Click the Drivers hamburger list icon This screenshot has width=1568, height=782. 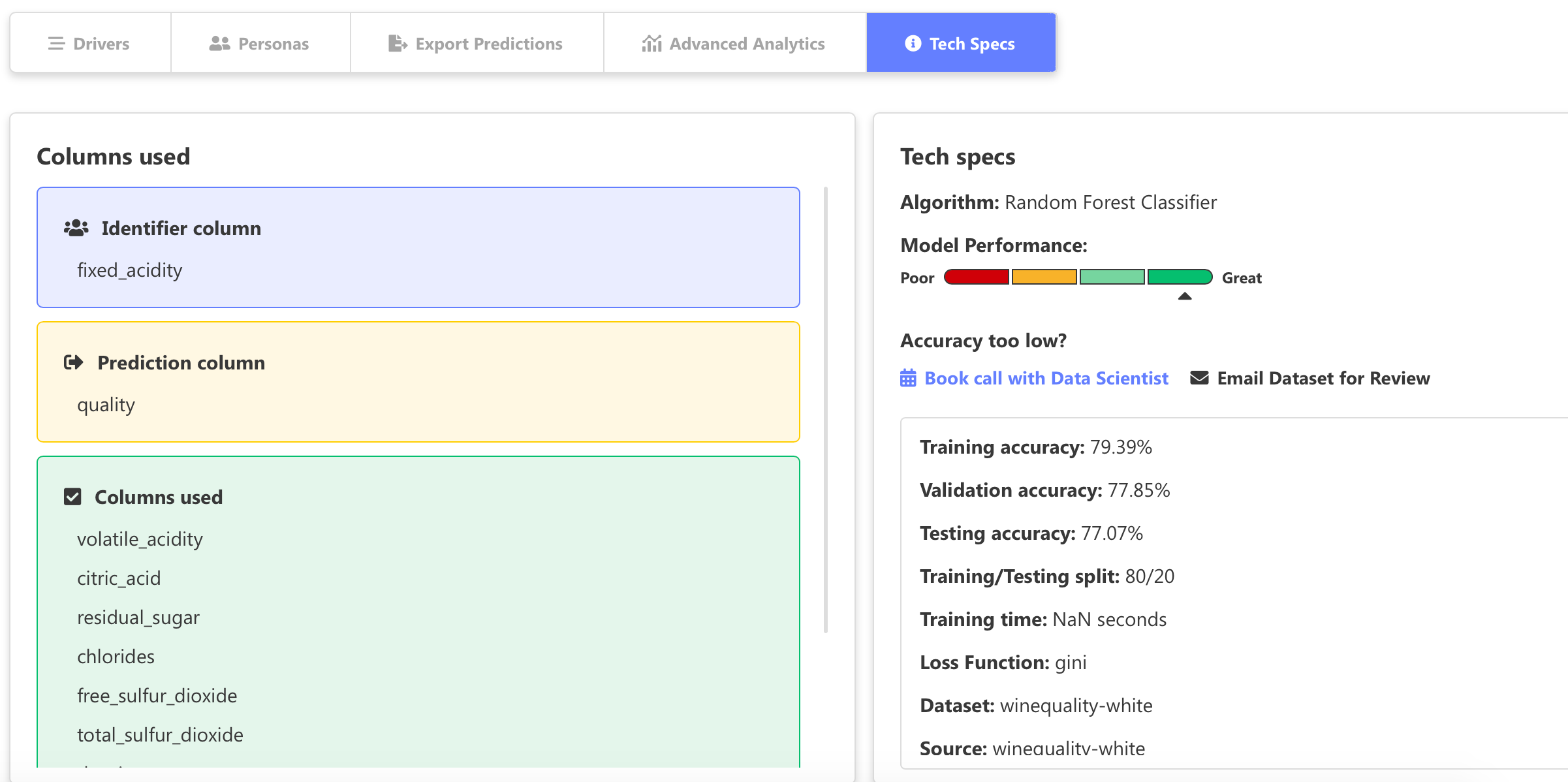(x=56, y=44)
